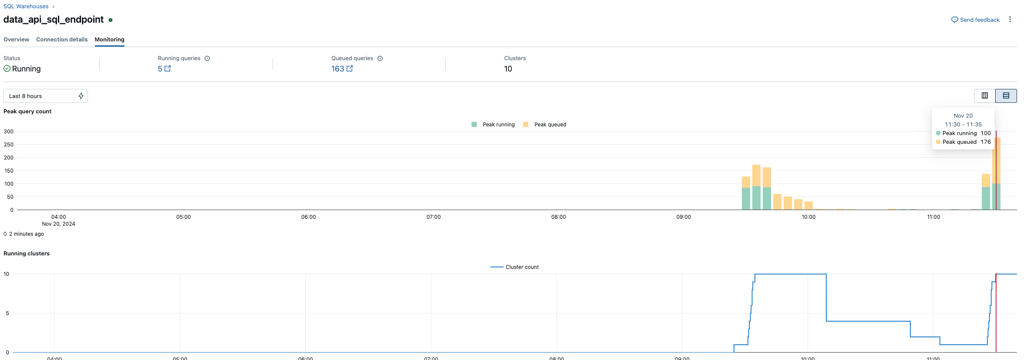The height and width of the screenshot is (360, 1024).
Task: Switch to side-by-side column chart layout
Action: tap(984, 96)
